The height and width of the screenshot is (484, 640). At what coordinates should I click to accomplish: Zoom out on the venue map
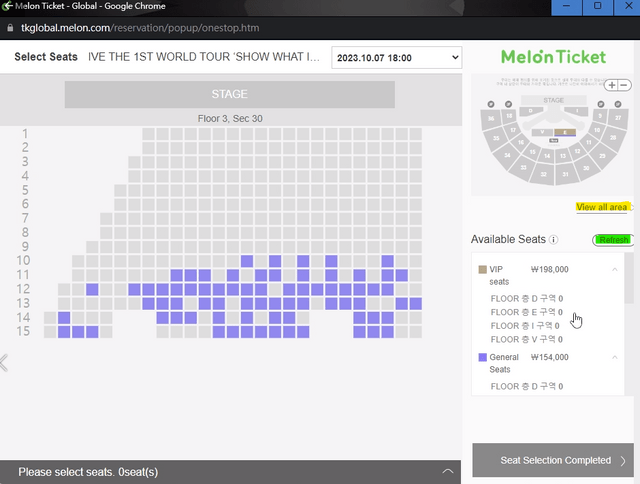624,85
